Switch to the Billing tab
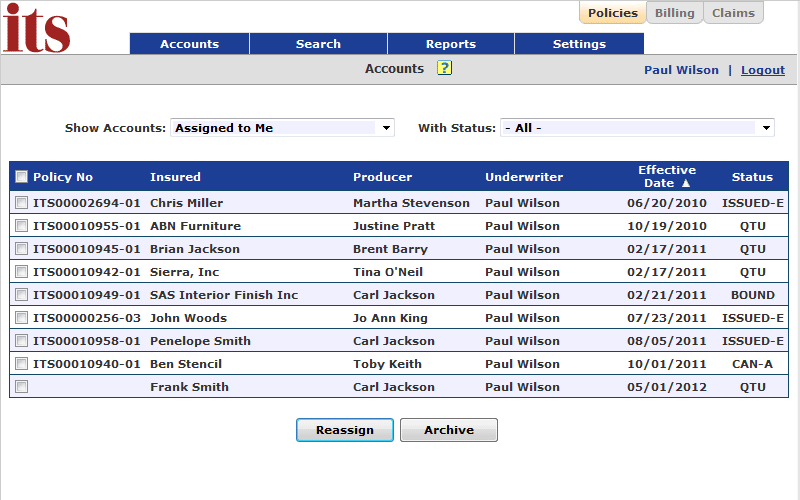800x500 pixels. [x=674, y=13]
